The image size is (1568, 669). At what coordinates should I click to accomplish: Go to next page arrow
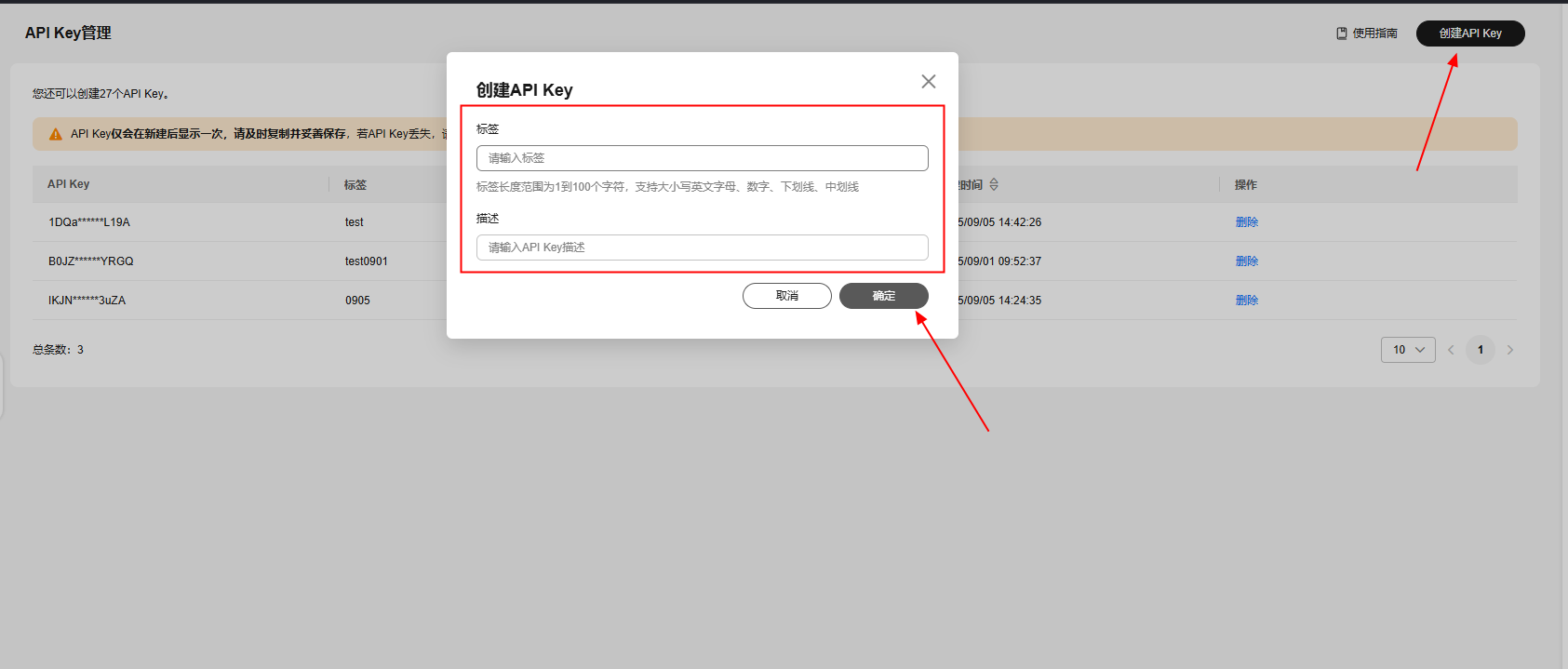[1510, 350]
